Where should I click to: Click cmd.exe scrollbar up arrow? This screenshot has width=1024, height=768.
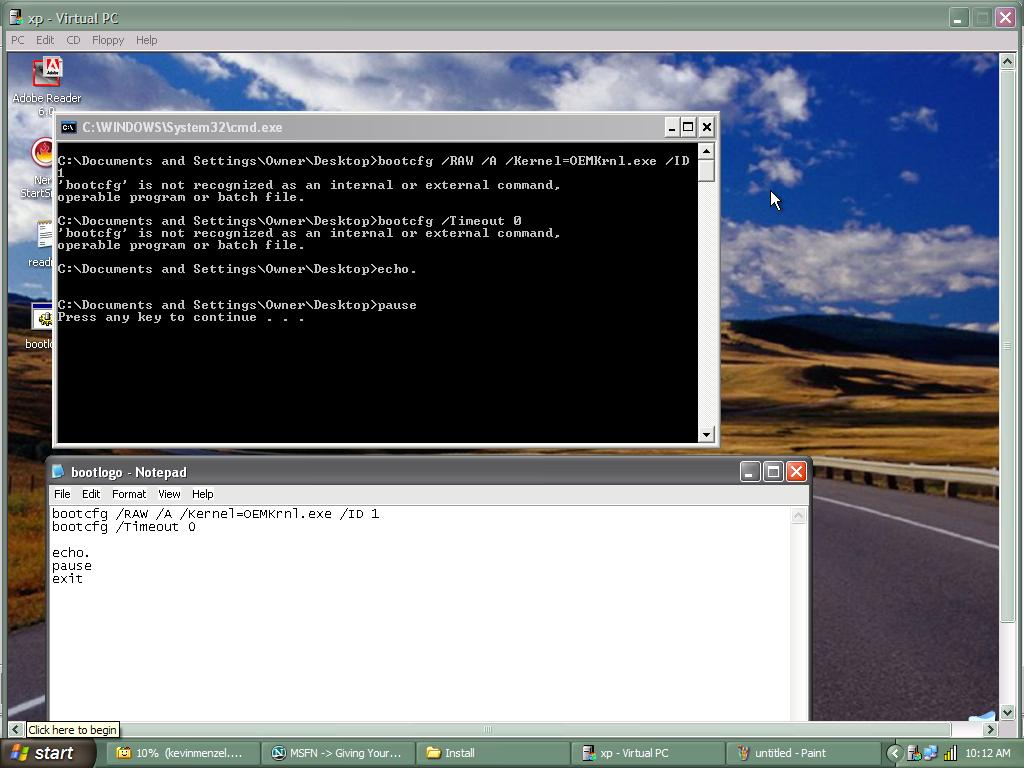coord(706,152)
